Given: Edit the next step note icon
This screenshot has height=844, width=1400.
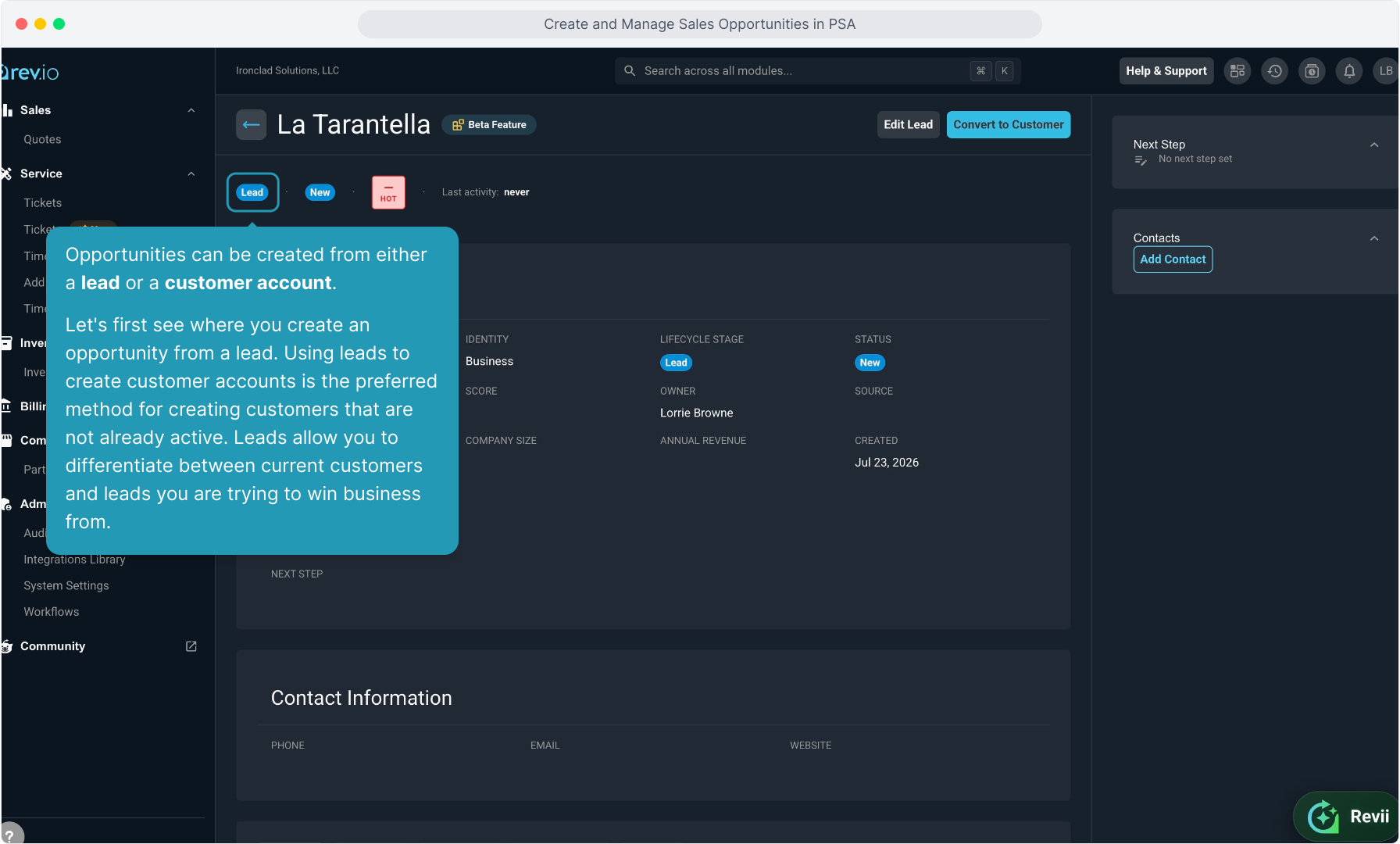Looking at the screenshot, I should 1141,160.
